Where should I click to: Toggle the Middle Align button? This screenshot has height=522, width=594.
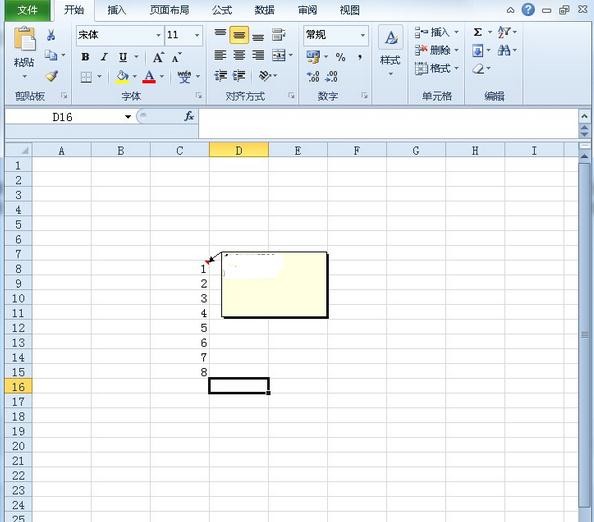click(x=239, y=35)
